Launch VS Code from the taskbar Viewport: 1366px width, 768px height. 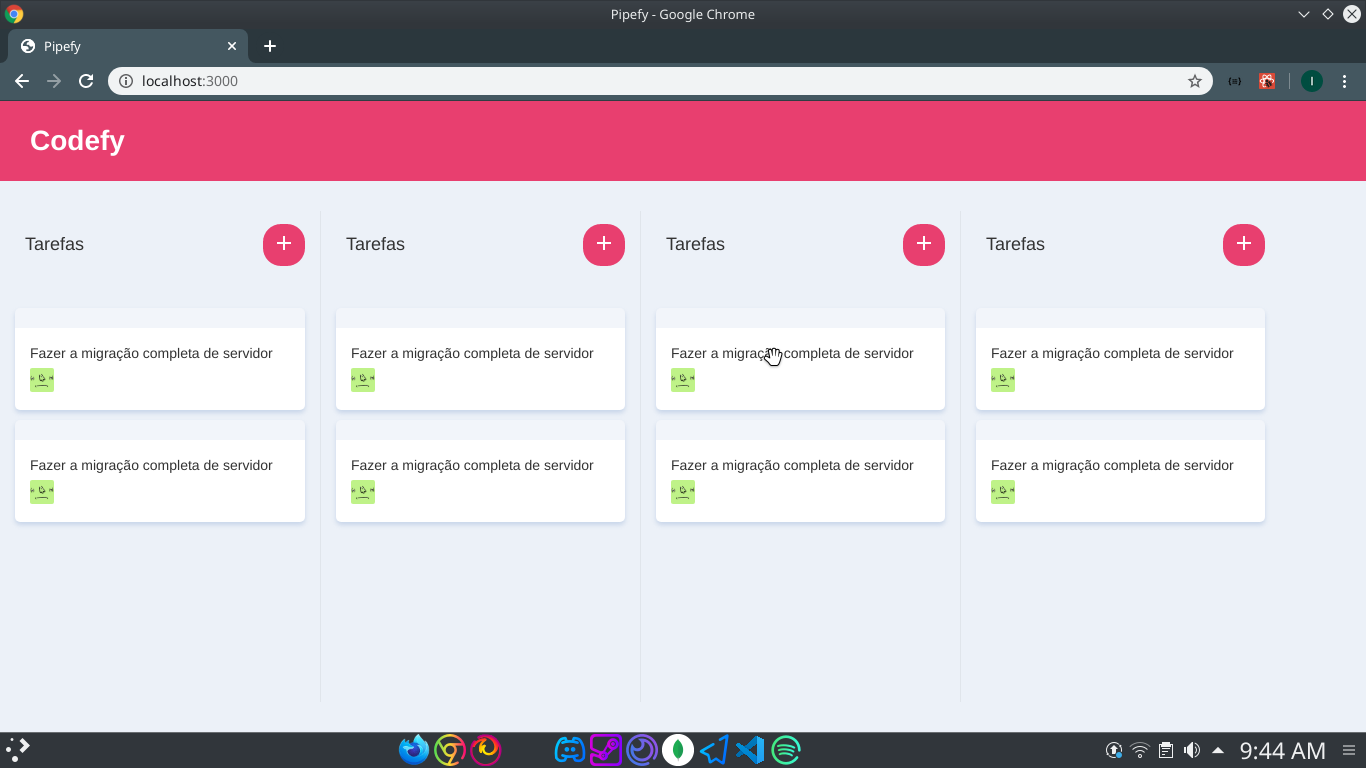point(750,749)
